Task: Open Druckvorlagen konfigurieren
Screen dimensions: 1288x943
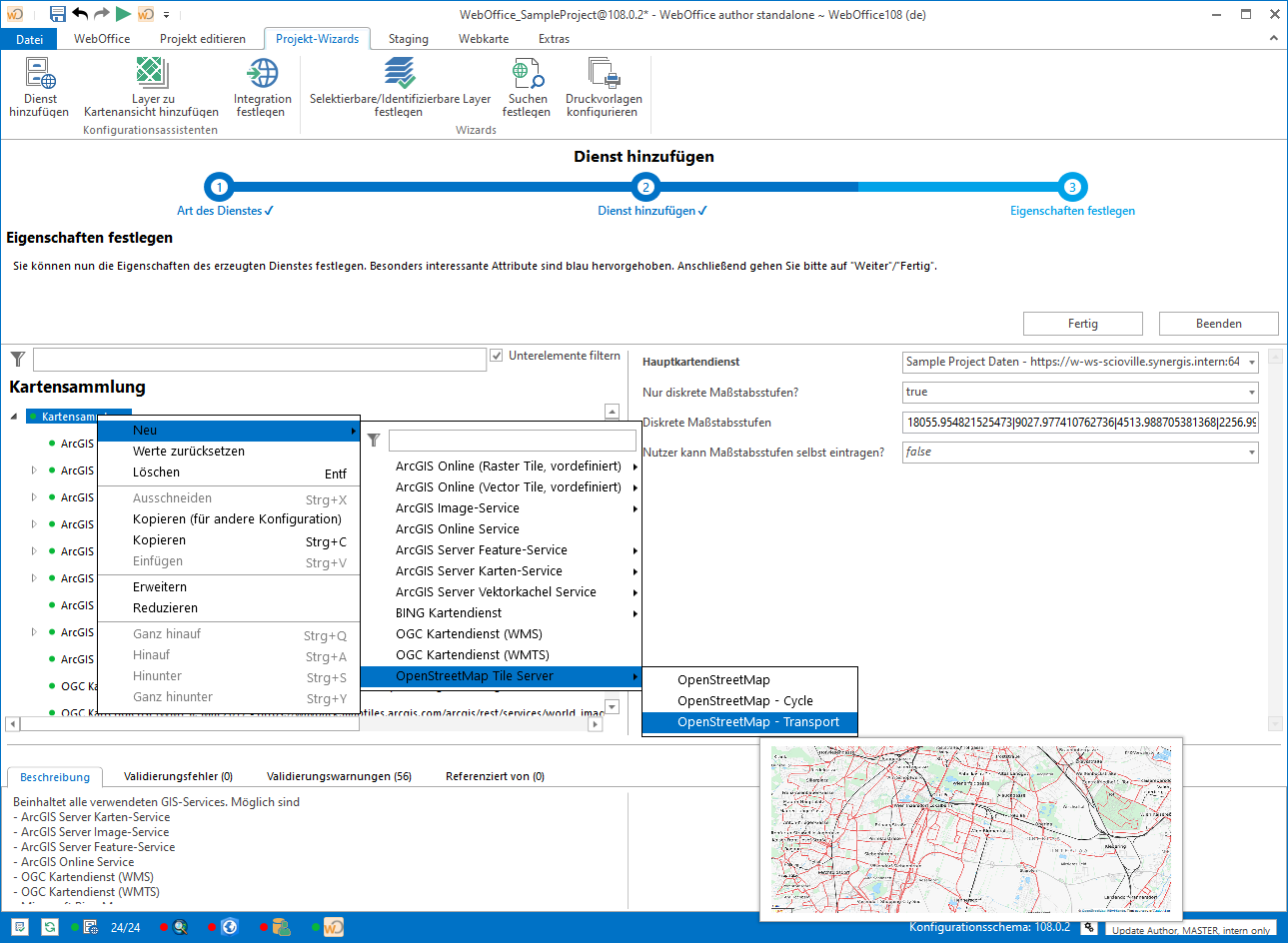Action: (602, 90)
